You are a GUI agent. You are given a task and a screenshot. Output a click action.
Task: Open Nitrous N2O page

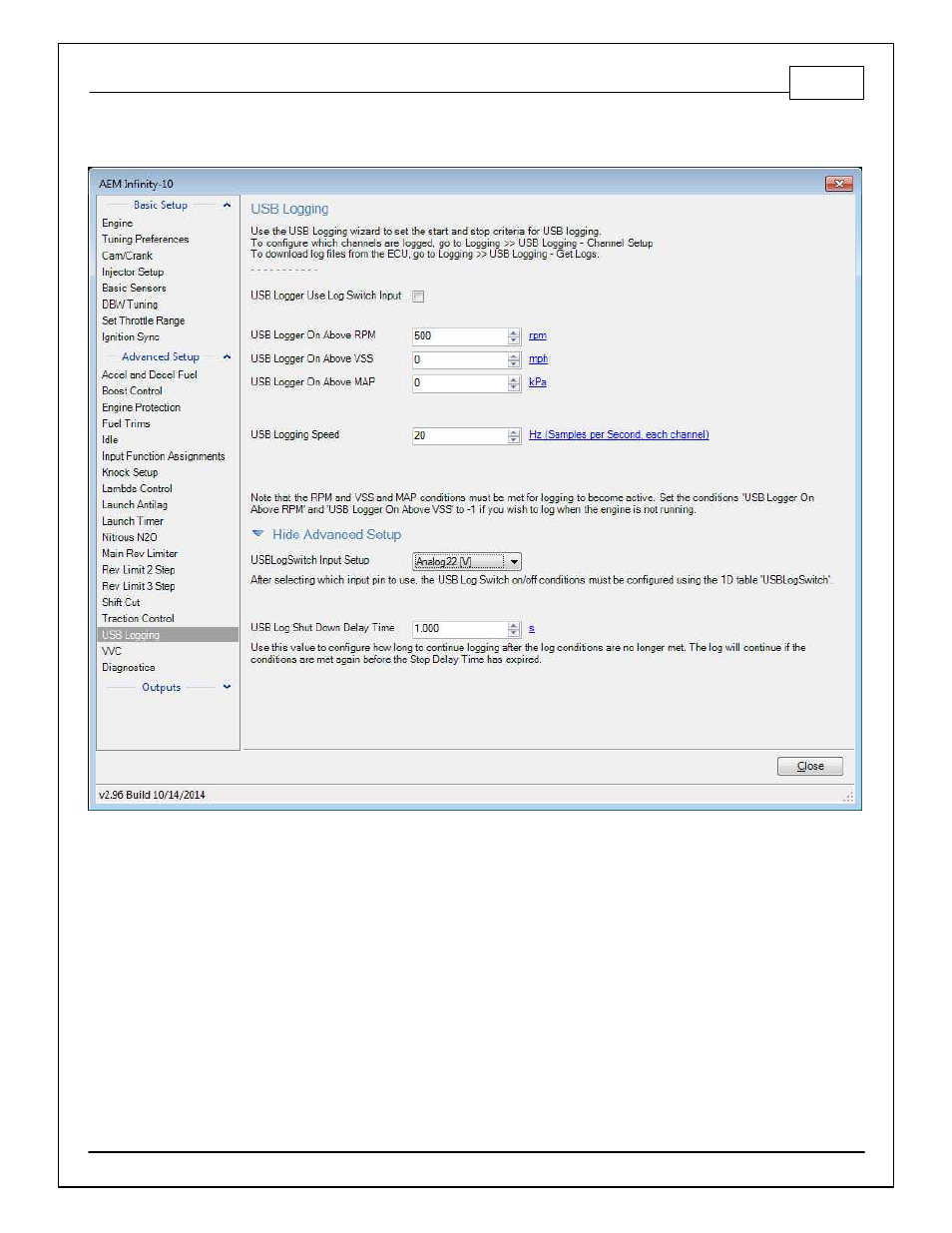130,538
